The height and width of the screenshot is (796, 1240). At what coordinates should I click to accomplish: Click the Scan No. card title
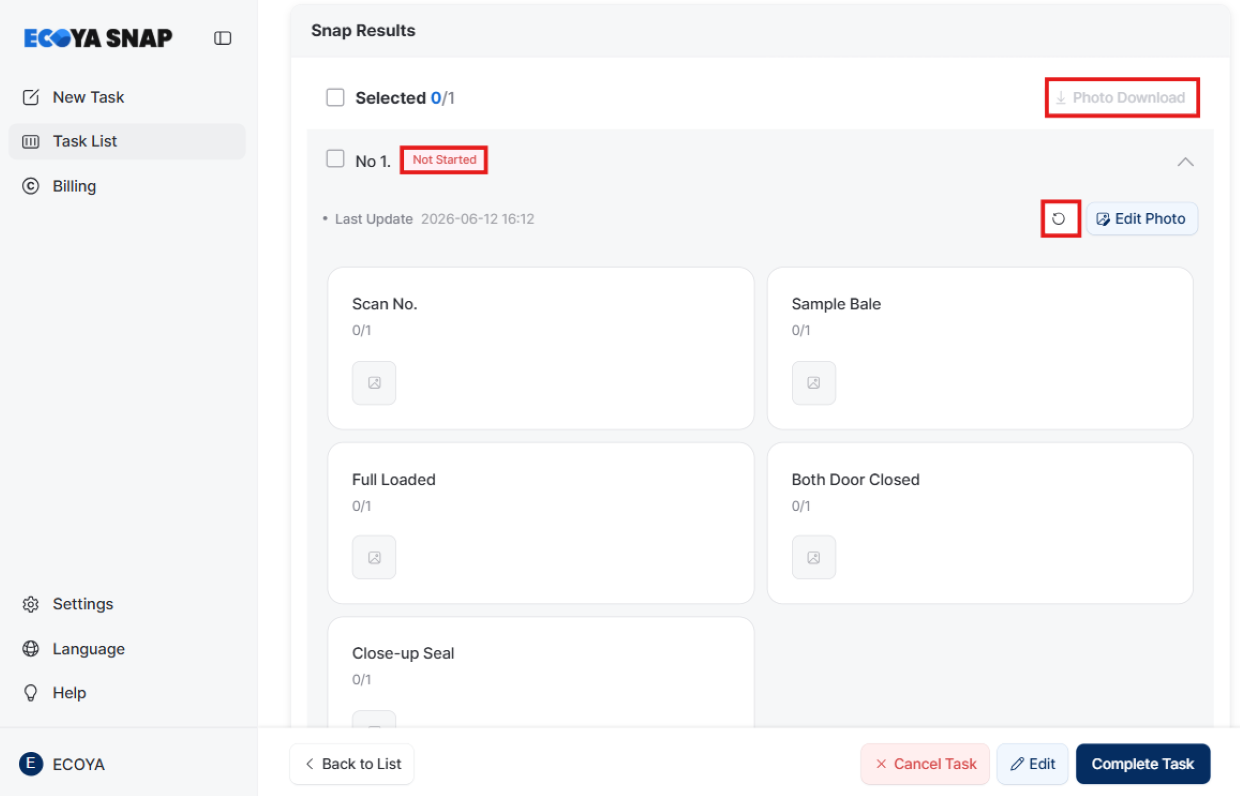385,304
